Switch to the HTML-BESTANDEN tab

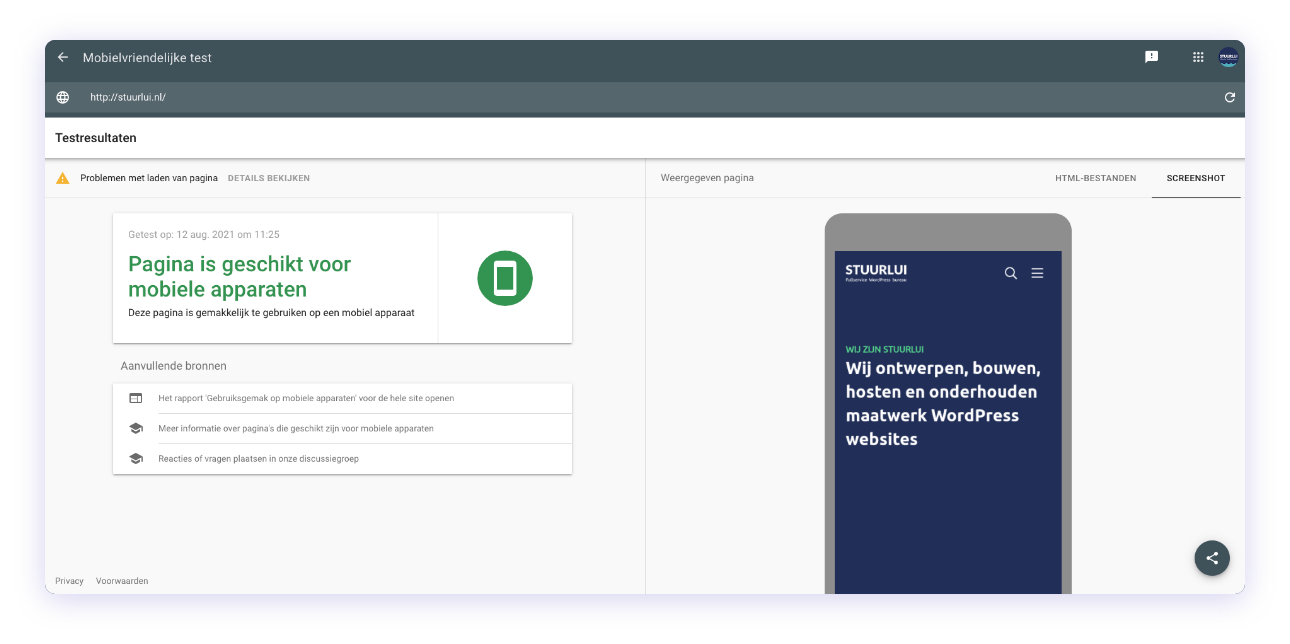1095,178
